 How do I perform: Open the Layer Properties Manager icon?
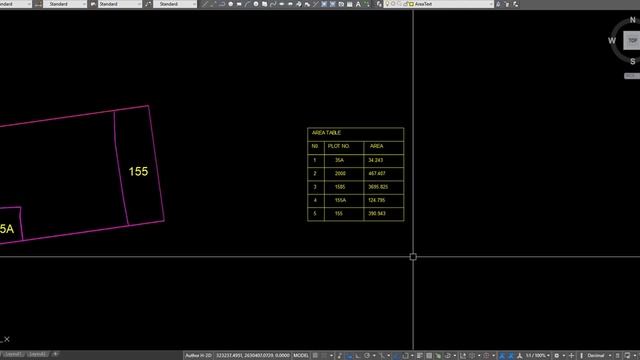[379, 4]
